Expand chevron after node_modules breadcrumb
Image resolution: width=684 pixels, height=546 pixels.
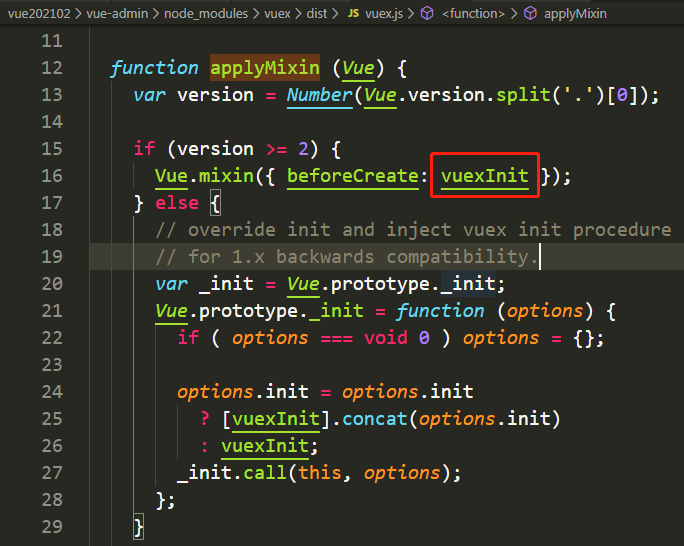tap(256, 14)
